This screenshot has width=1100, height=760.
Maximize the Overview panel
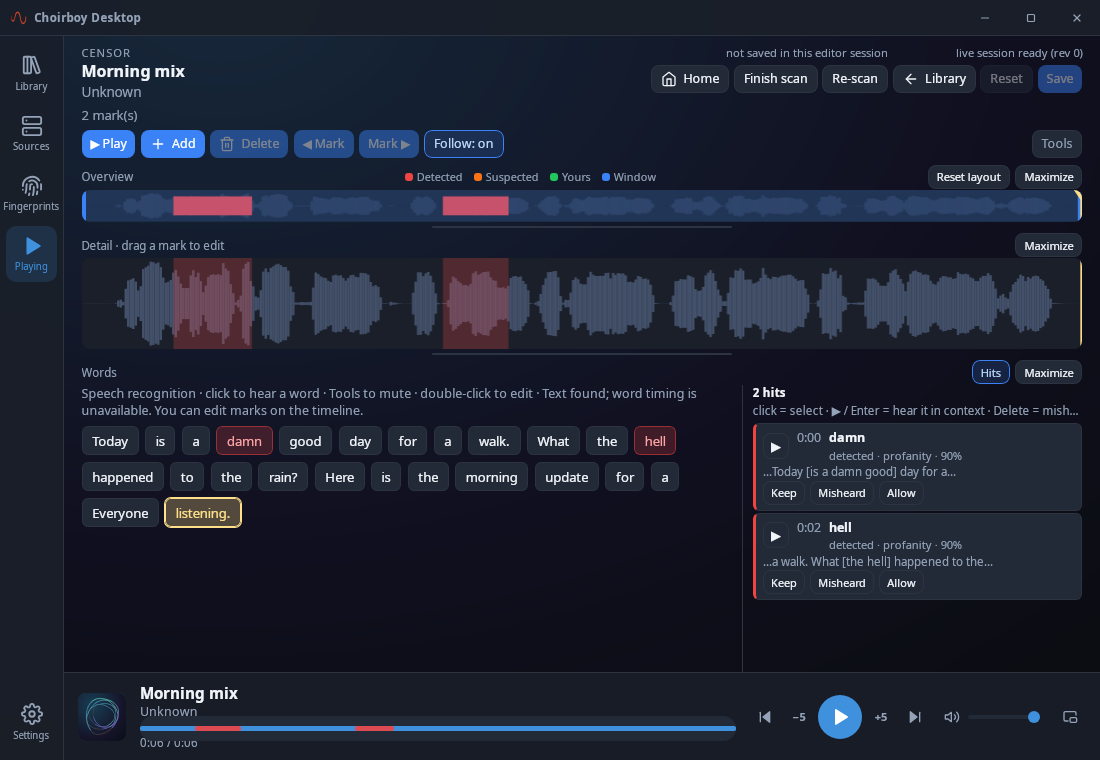tap(1048, 177)
